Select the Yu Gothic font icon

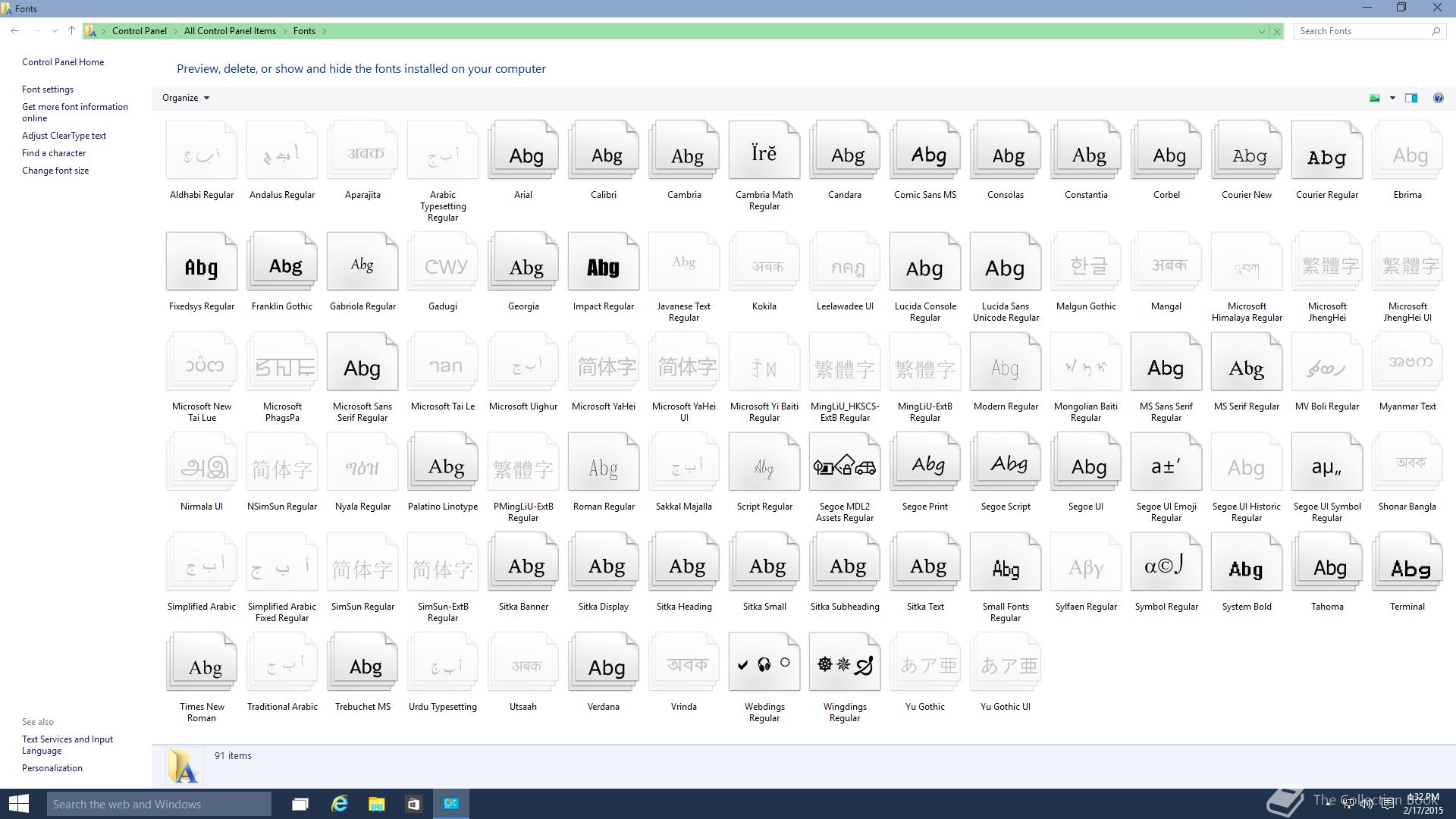[x=925, y=662]
